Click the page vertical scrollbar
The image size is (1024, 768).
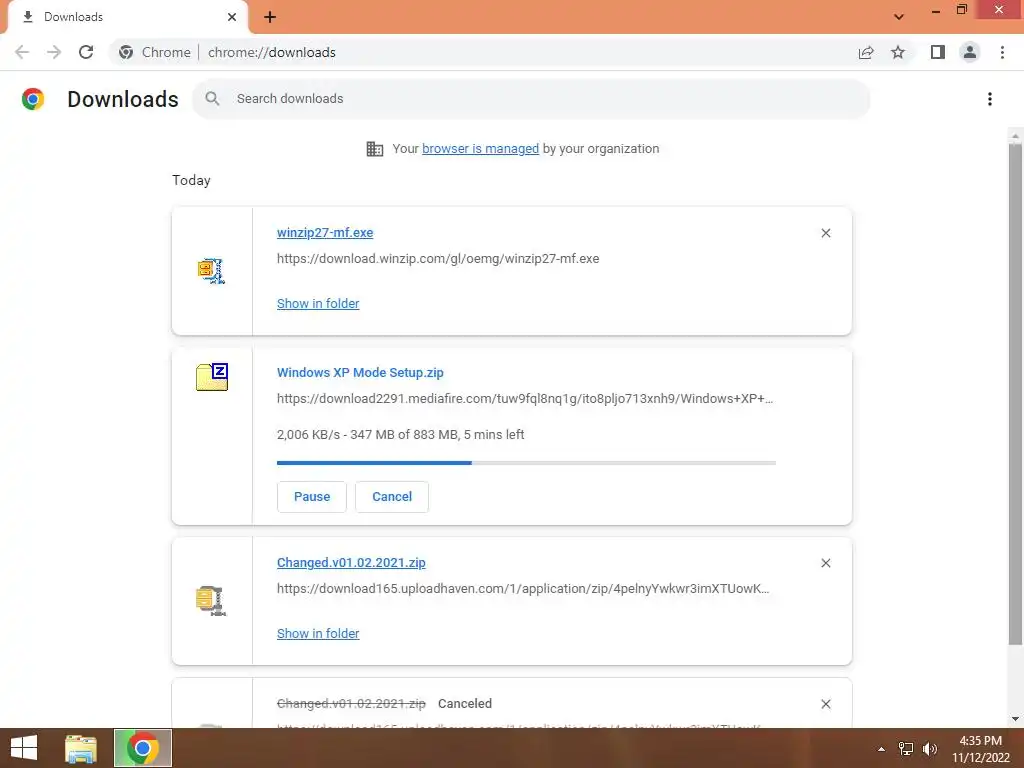point(1015,394)
